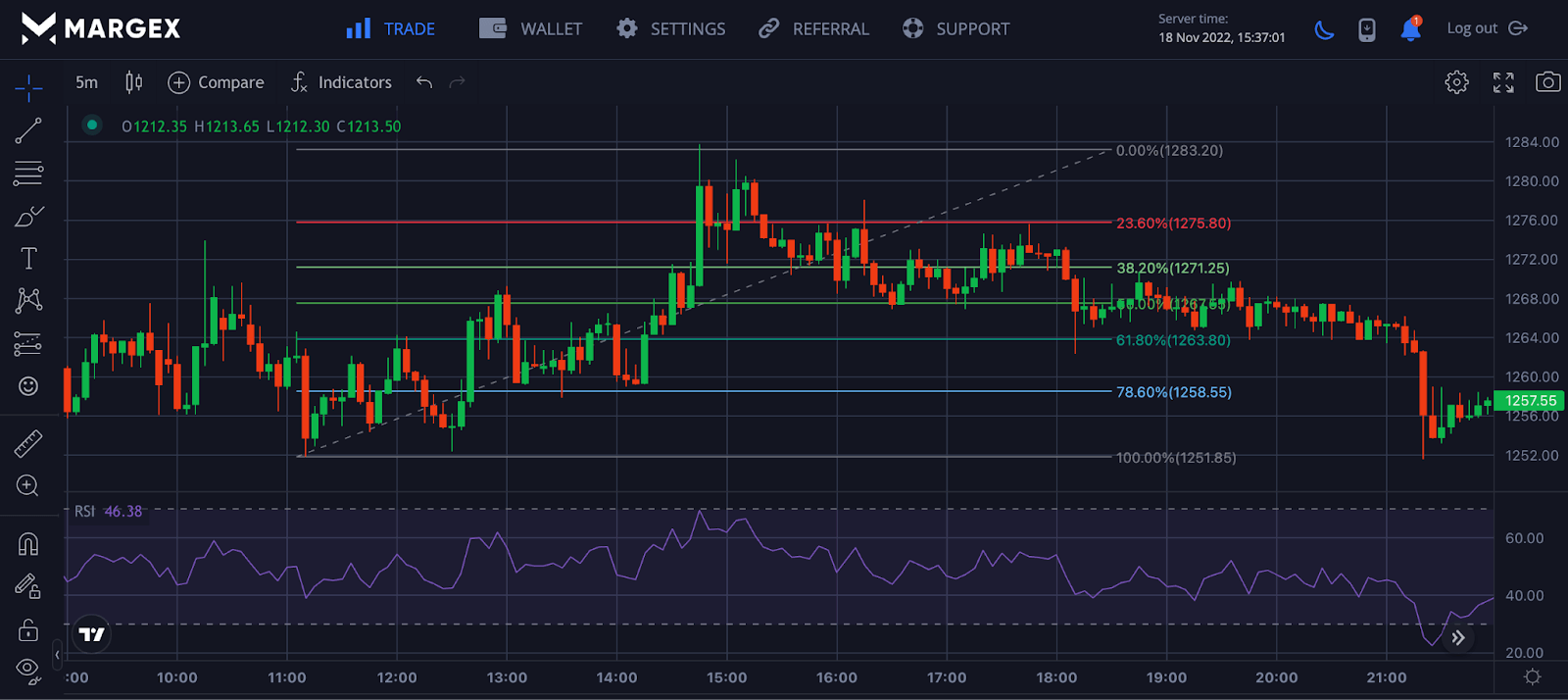Open the REFERRAL page

click(x=813, y=29)
